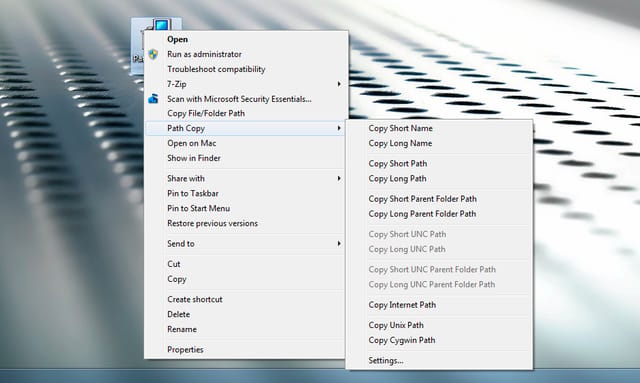This screenshot has width=640, height=383.
Task: Expand the Send to submenu arrow
Action: [339, 244]
